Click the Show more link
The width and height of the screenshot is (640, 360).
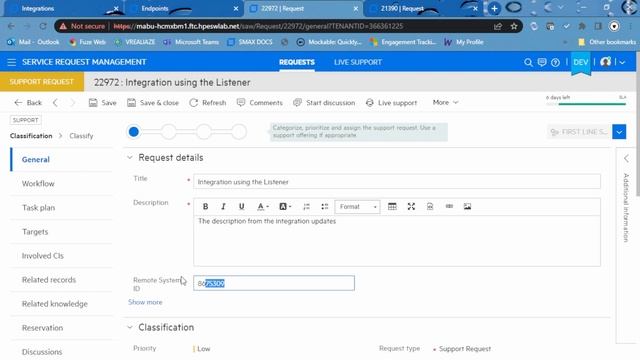point(145,302)
